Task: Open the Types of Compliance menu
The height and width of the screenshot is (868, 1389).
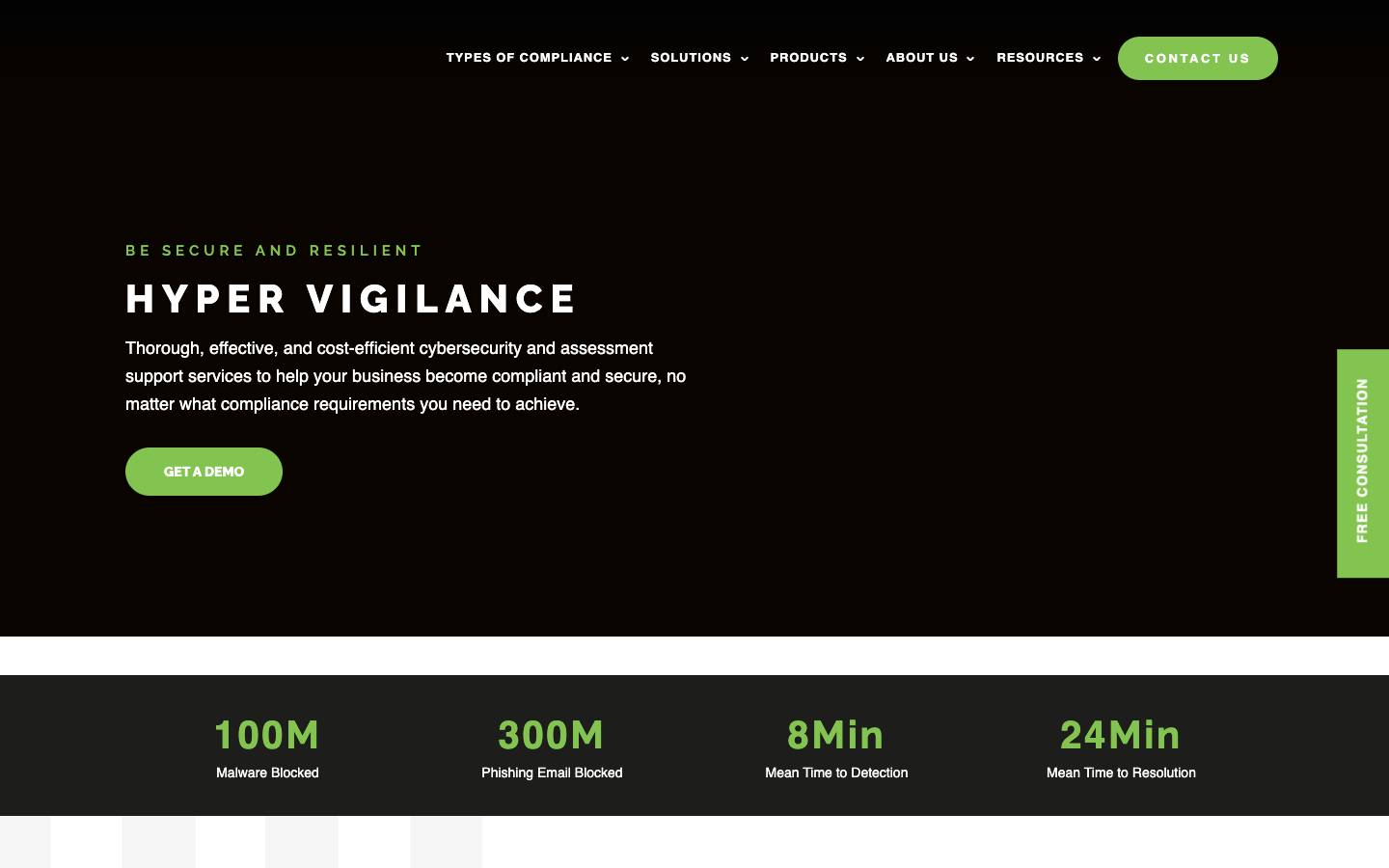Action: coord(529,58)
